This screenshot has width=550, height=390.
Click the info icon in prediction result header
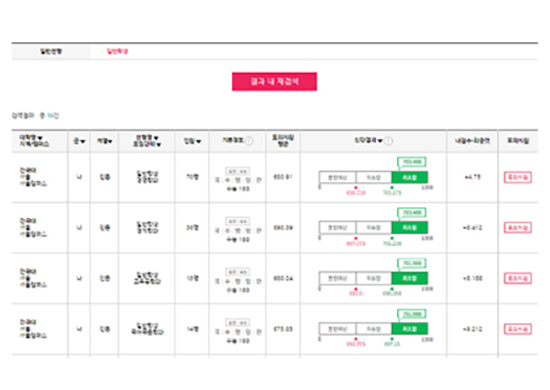coord(388,141)
